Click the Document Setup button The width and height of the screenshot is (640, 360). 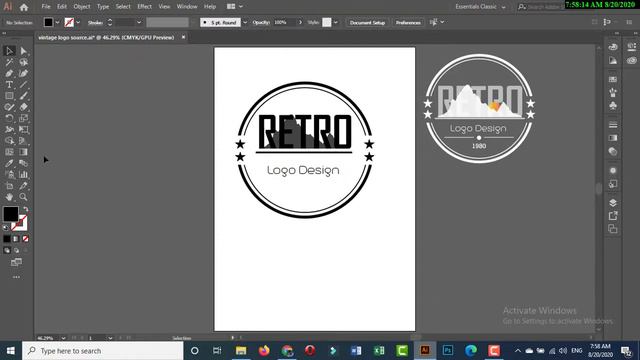pyautogui.click(x=367, y=22)
